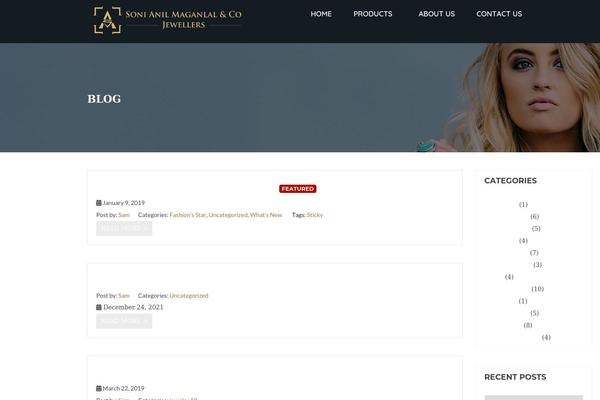Click the calendar icon beside January 9, 2019
The width and height of the screenshot is (600, 400).
99,203
